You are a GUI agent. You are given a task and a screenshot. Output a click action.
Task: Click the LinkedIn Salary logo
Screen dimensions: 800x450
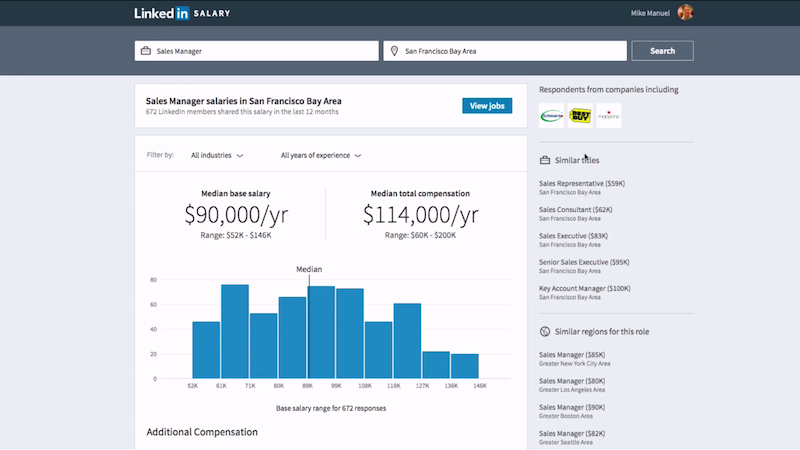coord(182,13)
